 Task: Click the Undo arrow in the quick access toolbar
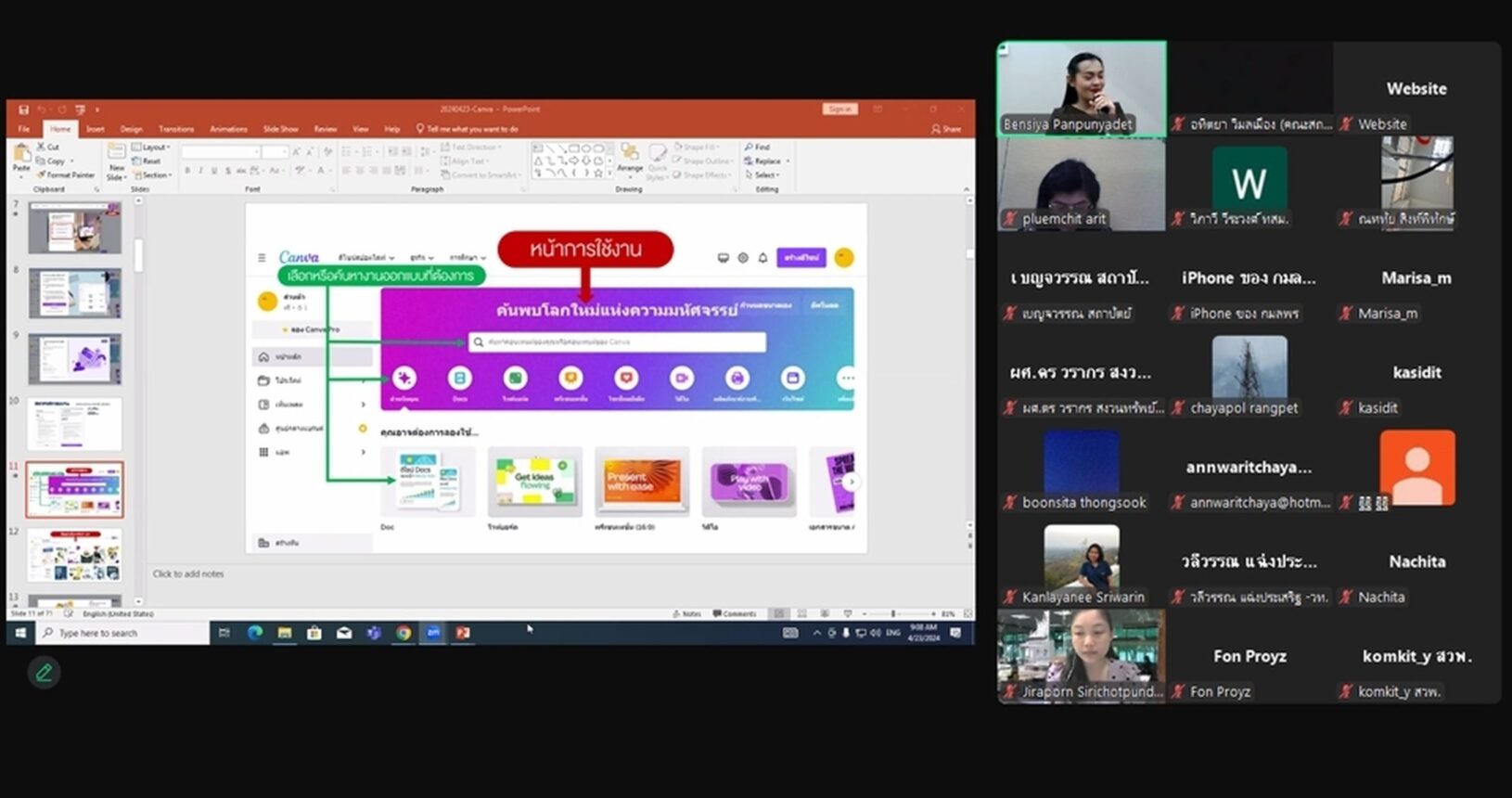42,109
